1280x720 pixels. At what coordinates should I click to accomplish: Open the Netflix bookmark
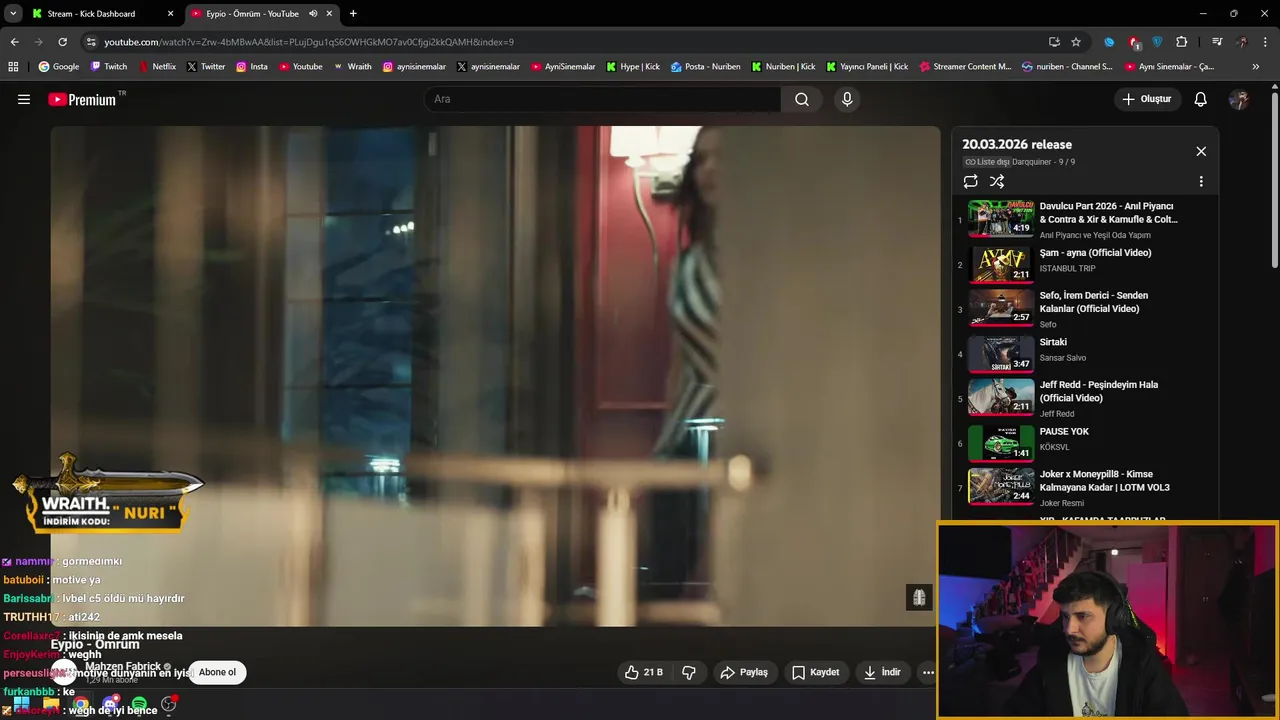pos(157,67)
